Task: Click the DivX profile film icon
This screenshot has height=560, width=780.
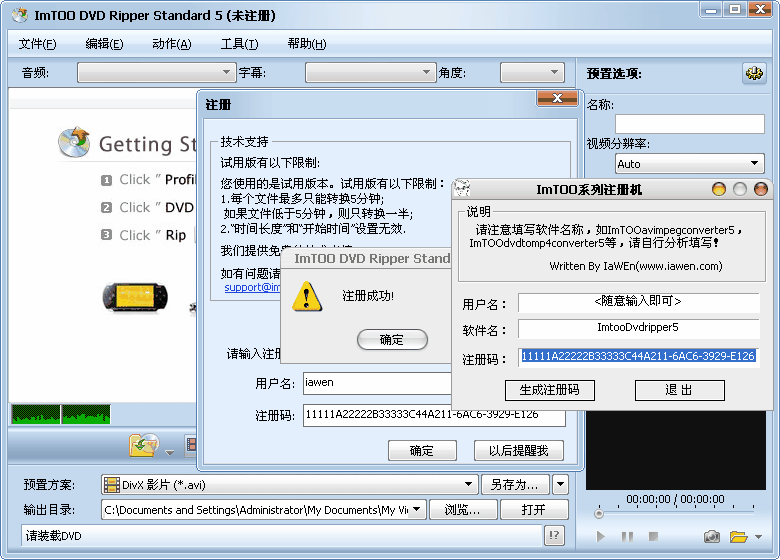Action: tap(112, 485)
